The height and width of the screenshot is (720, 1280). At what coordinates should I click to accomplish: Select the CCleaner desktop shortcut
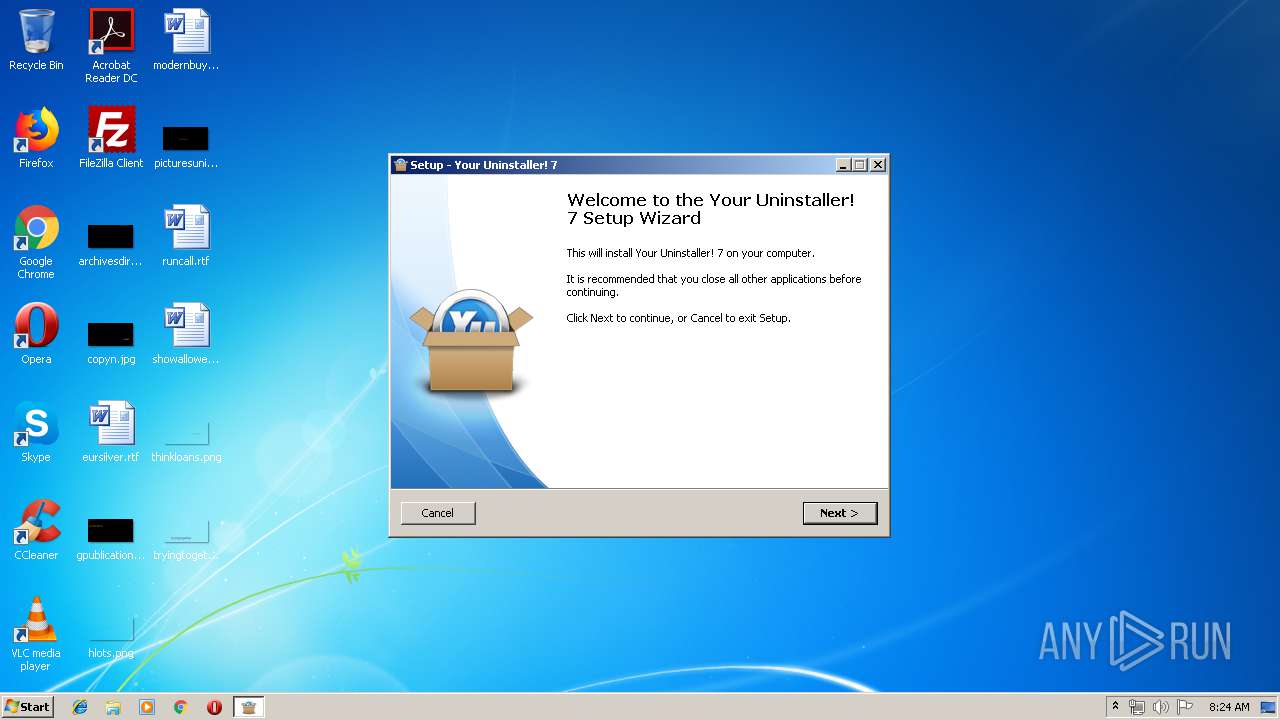(36, 530)
